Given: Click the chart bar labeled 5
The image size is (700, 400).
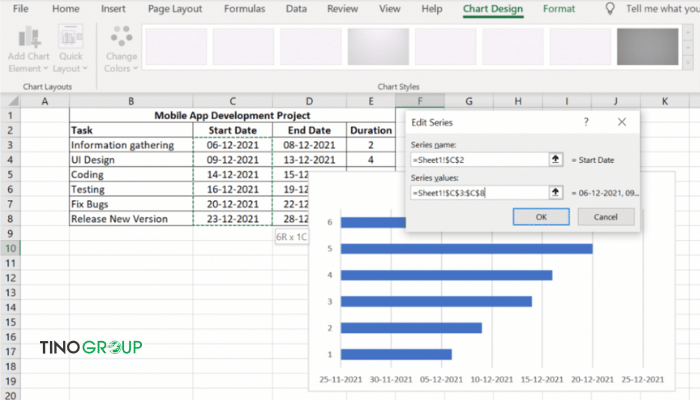Looking at the screenshot, I should (467, 248).
